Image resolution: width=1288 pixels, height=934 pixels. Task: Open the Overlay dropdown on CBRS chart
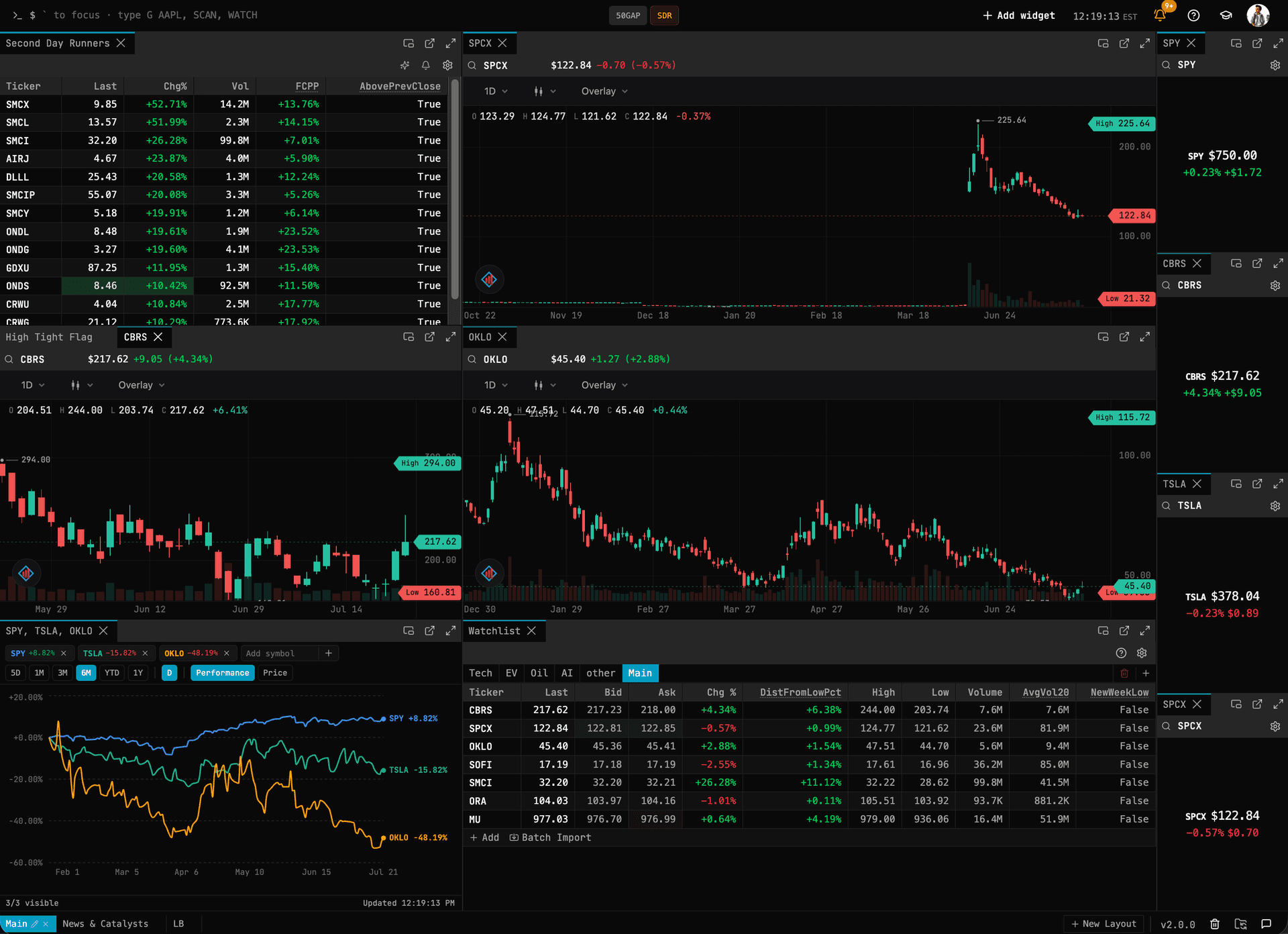(142, 385)
